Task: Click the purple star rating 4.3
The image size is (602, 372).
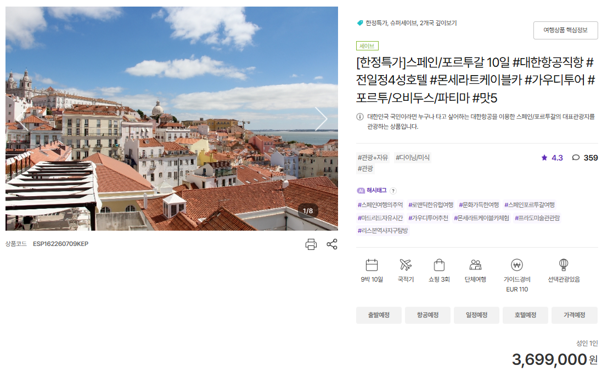Action: 552,158
